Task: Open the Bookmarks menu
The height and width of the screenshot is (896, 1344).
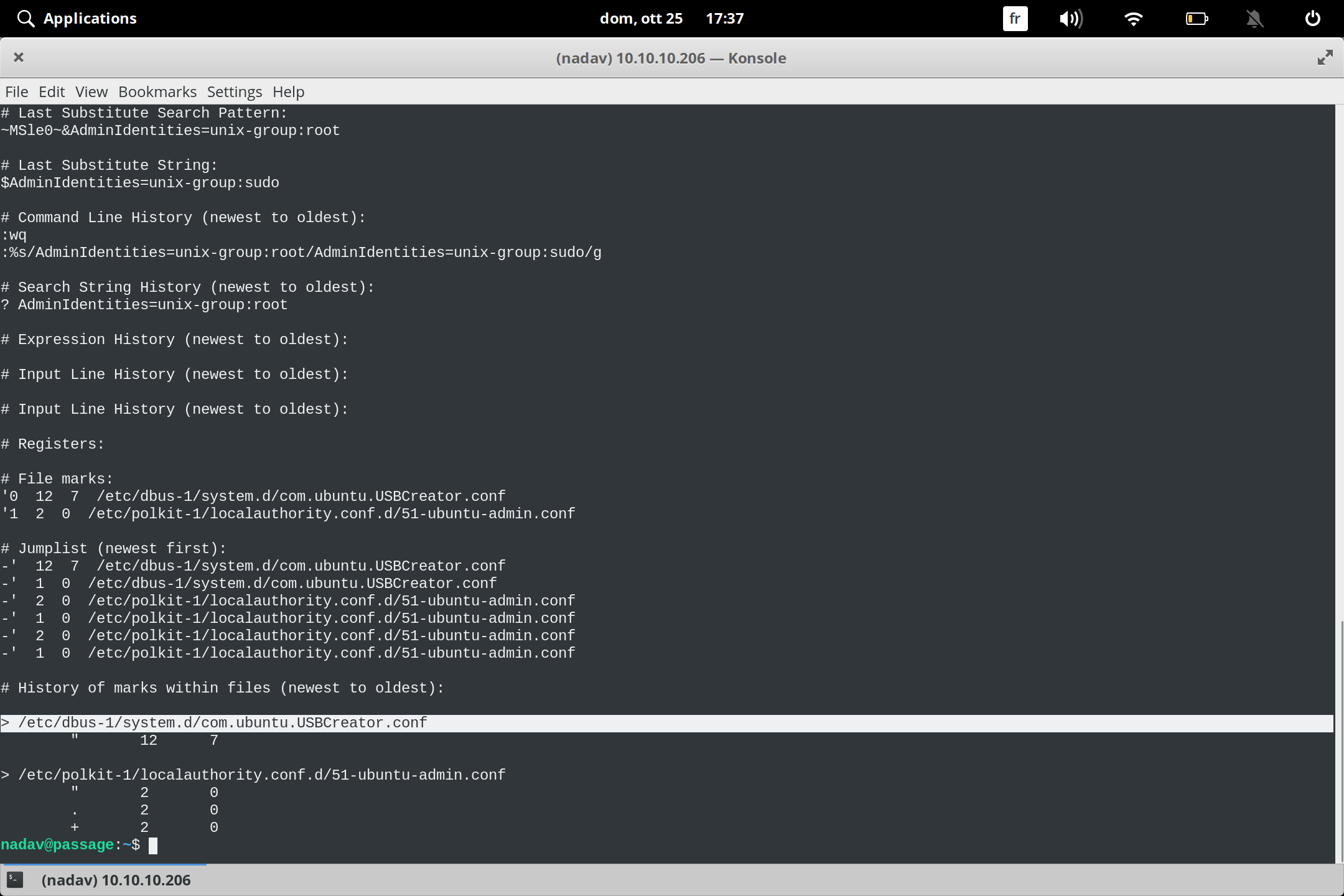Action: (x=157, y=91)
